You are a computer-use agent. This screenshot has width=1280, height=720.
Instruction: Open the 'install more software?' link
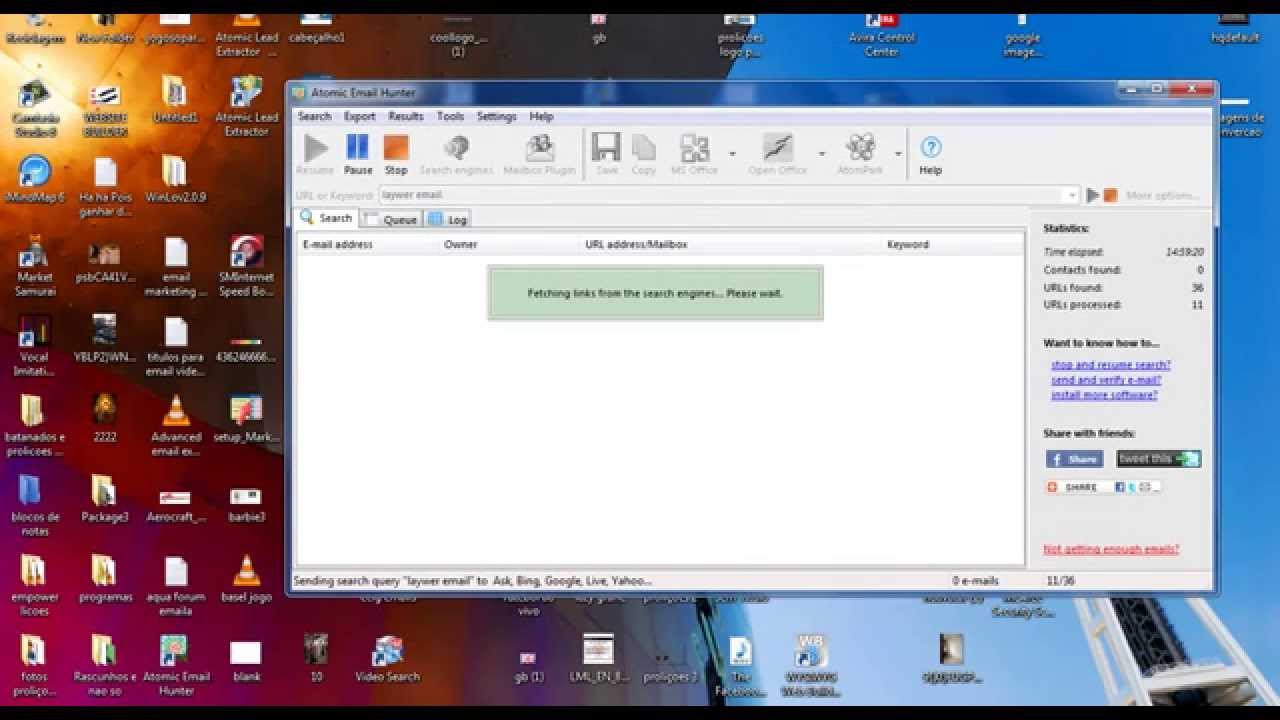[1104, 395]
